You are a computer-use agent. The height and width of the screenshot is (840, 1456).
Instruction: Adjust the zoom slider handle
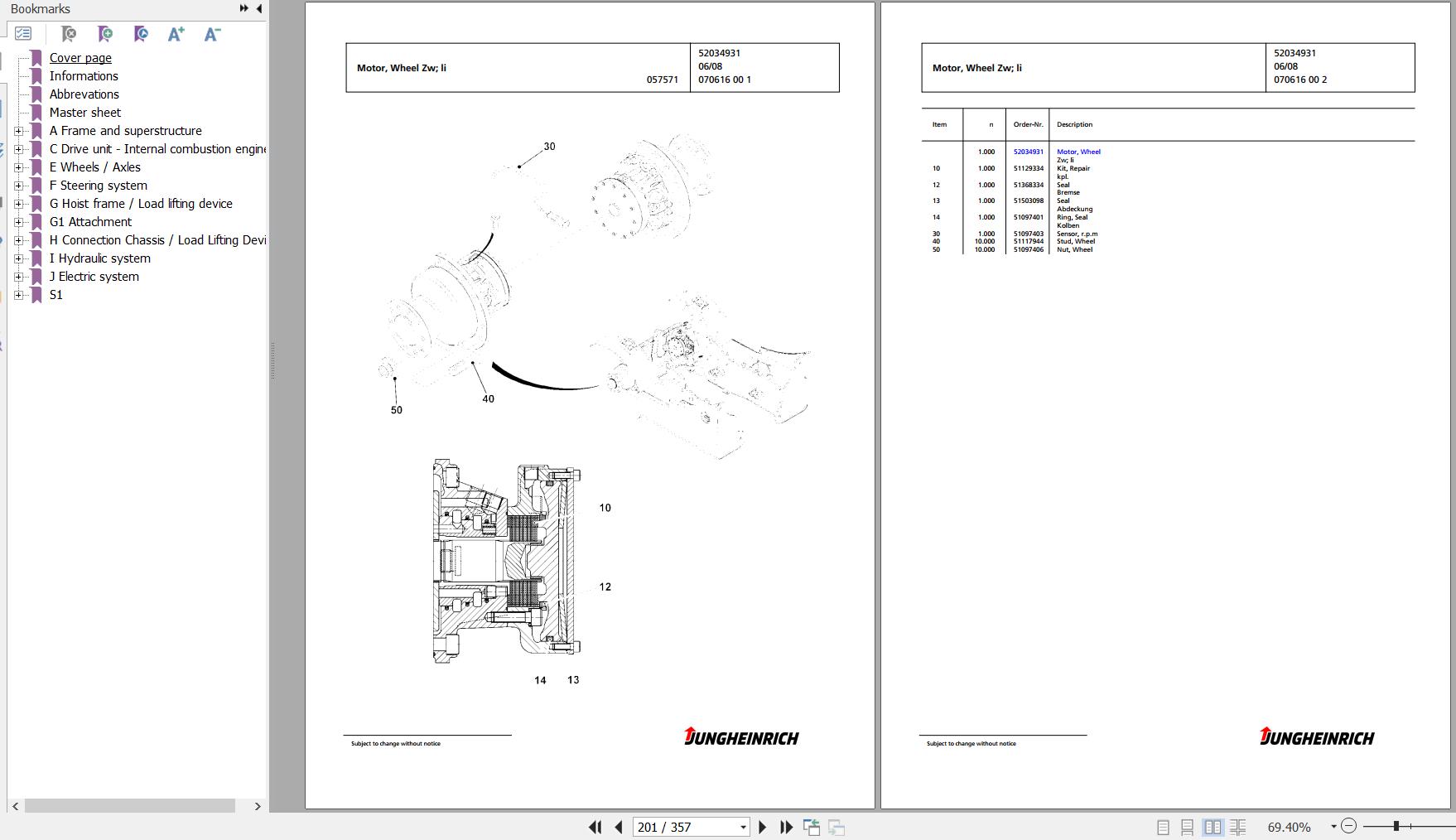pyautogui.click(x=1396, y=826)
